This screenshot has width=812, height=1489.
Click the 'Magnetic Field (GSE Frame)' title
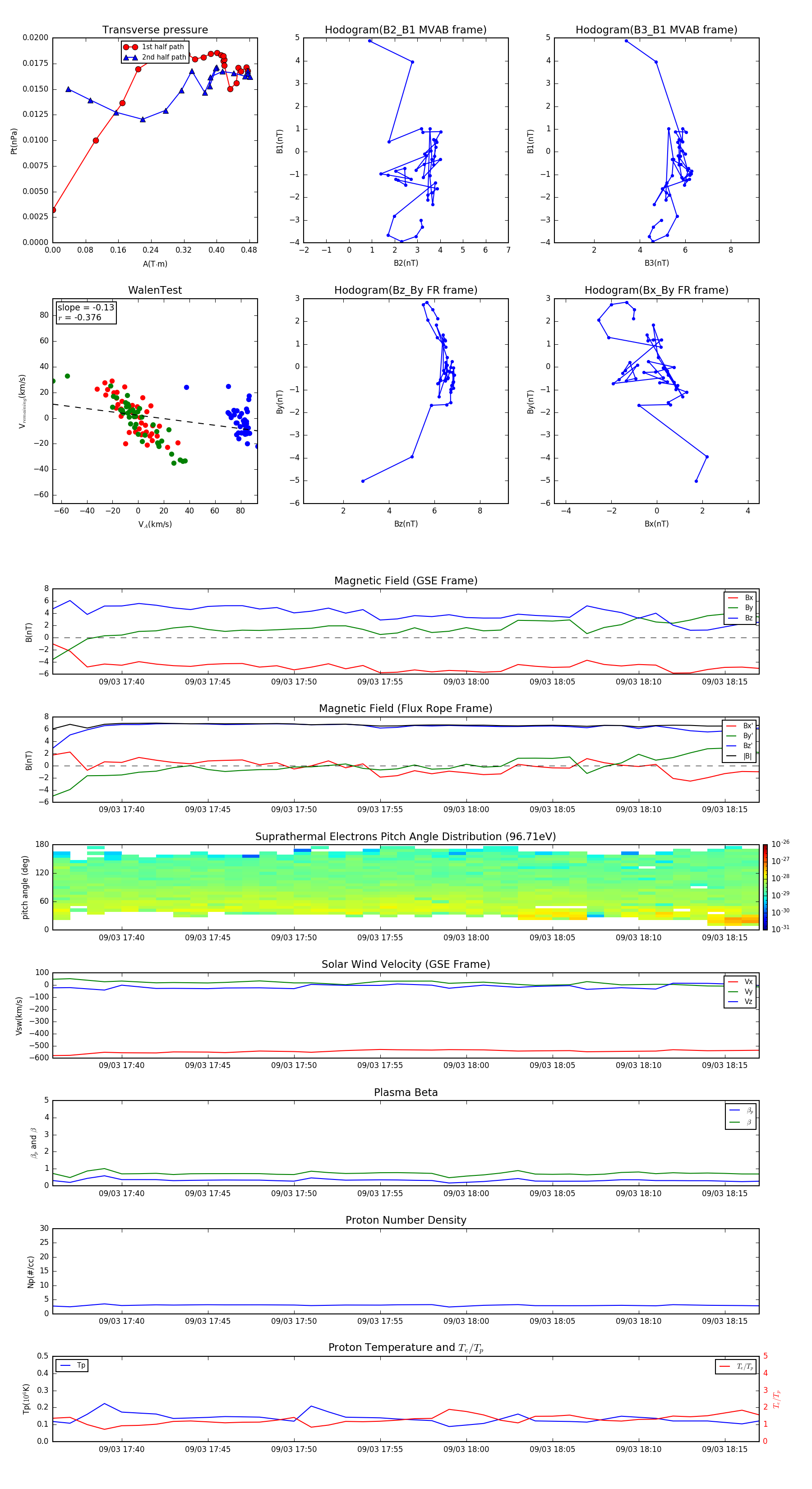coord(406,581)
